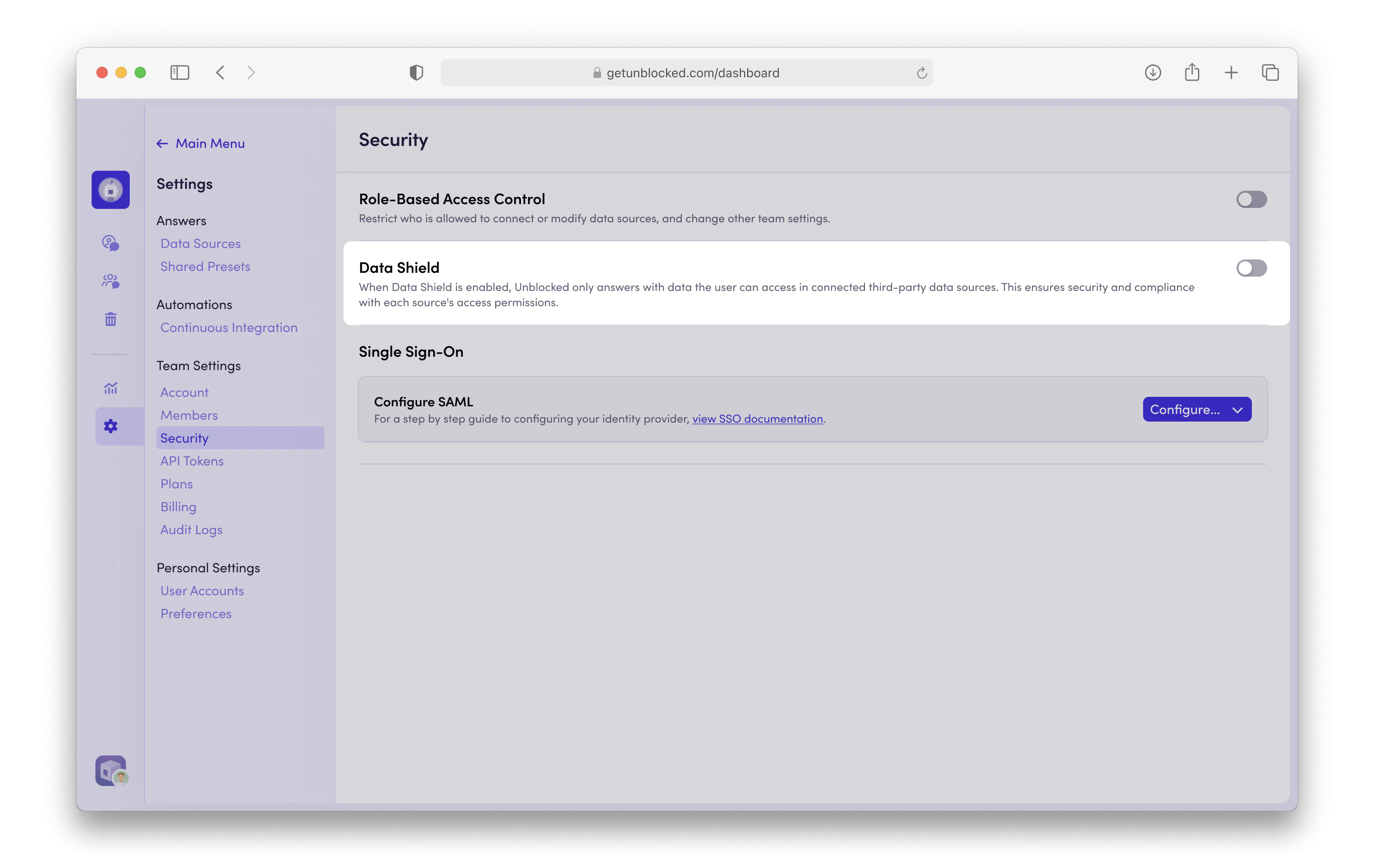Reload the page with refresh icon
This screenshot has height=868, width=1374.
(x=922, y=73)
